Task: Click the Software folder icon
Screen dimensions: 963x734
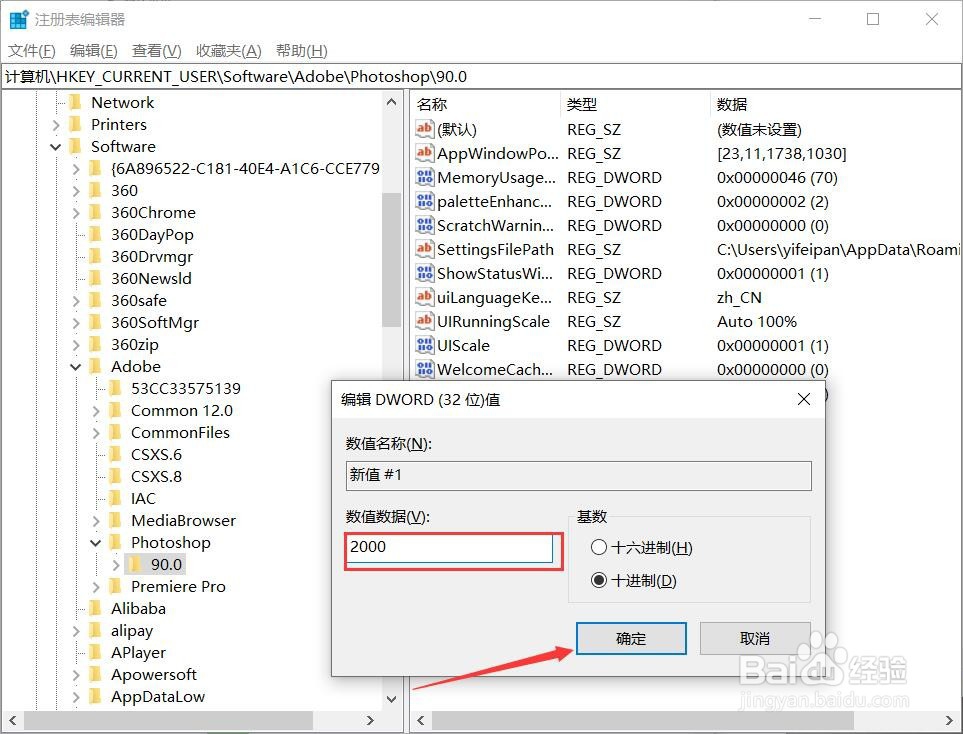Action: pos(76,146)
